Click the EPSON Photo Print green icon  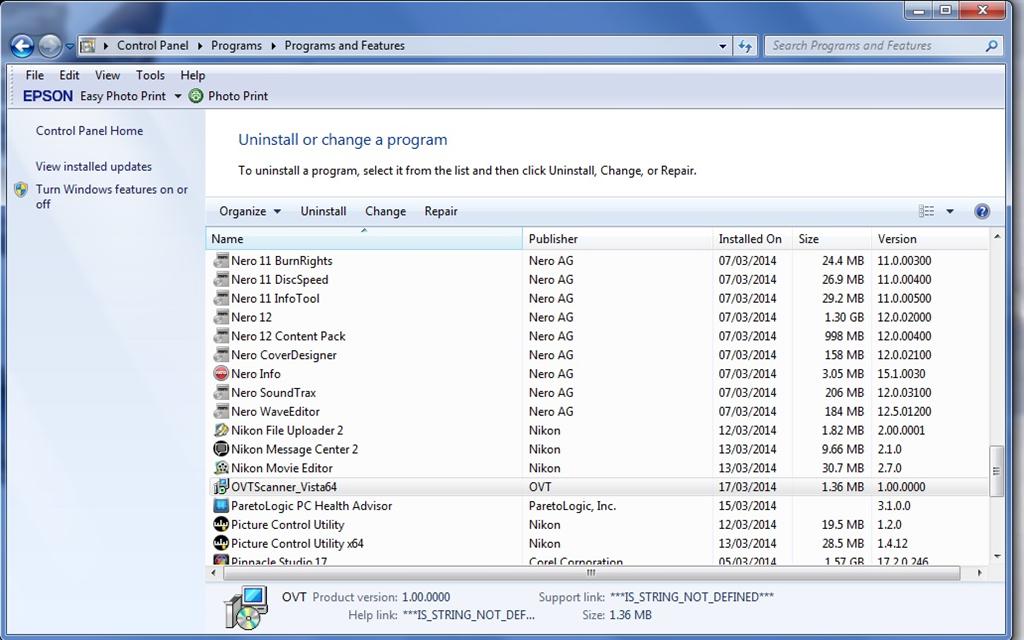(x=196, y=96)
